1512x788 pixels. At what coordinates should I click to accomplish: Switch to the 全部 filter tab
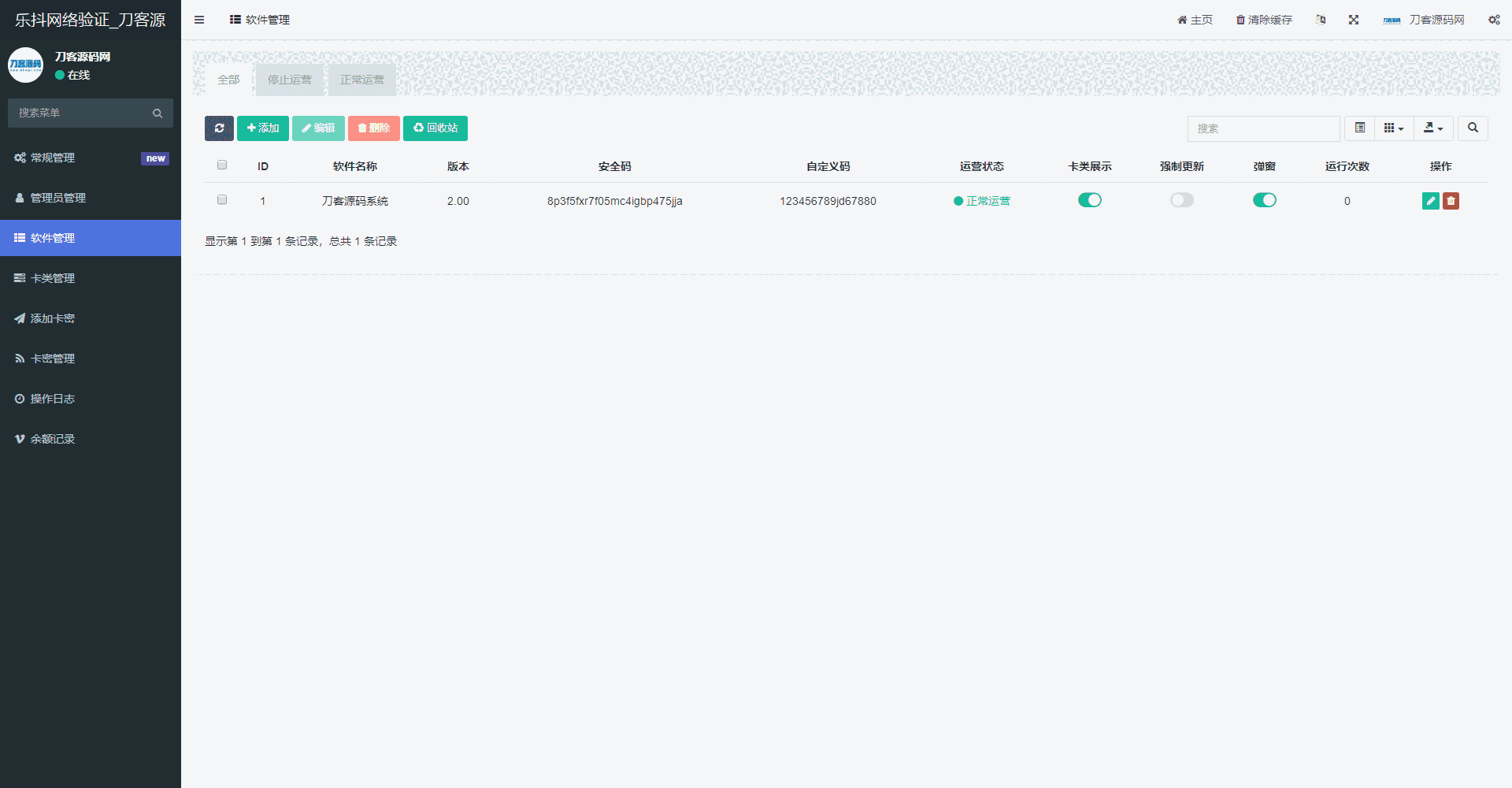[228, 80]
